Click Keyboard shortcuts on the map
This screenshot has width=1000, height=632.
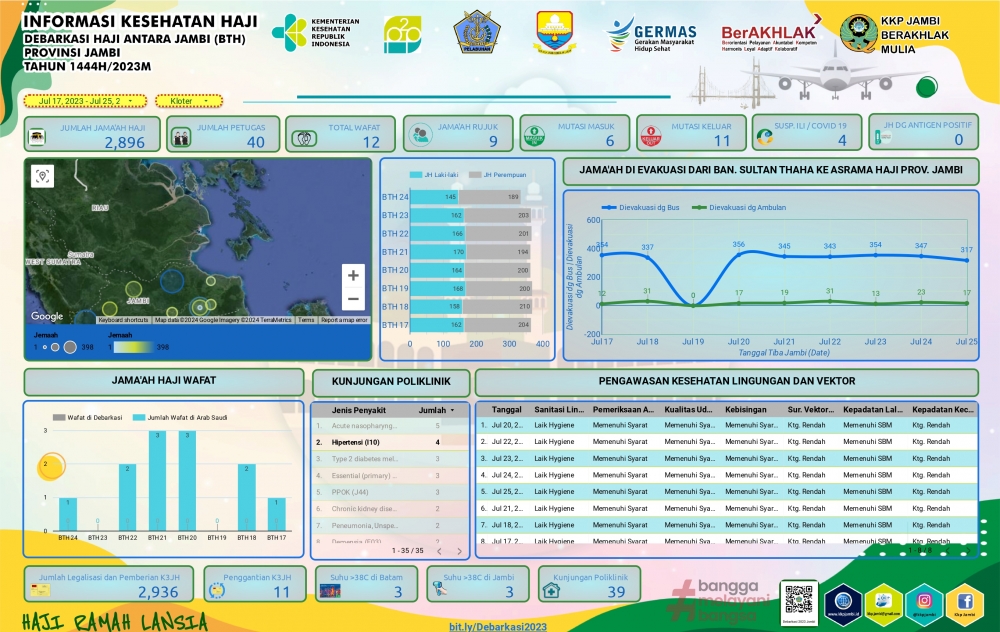click(123, 320)
